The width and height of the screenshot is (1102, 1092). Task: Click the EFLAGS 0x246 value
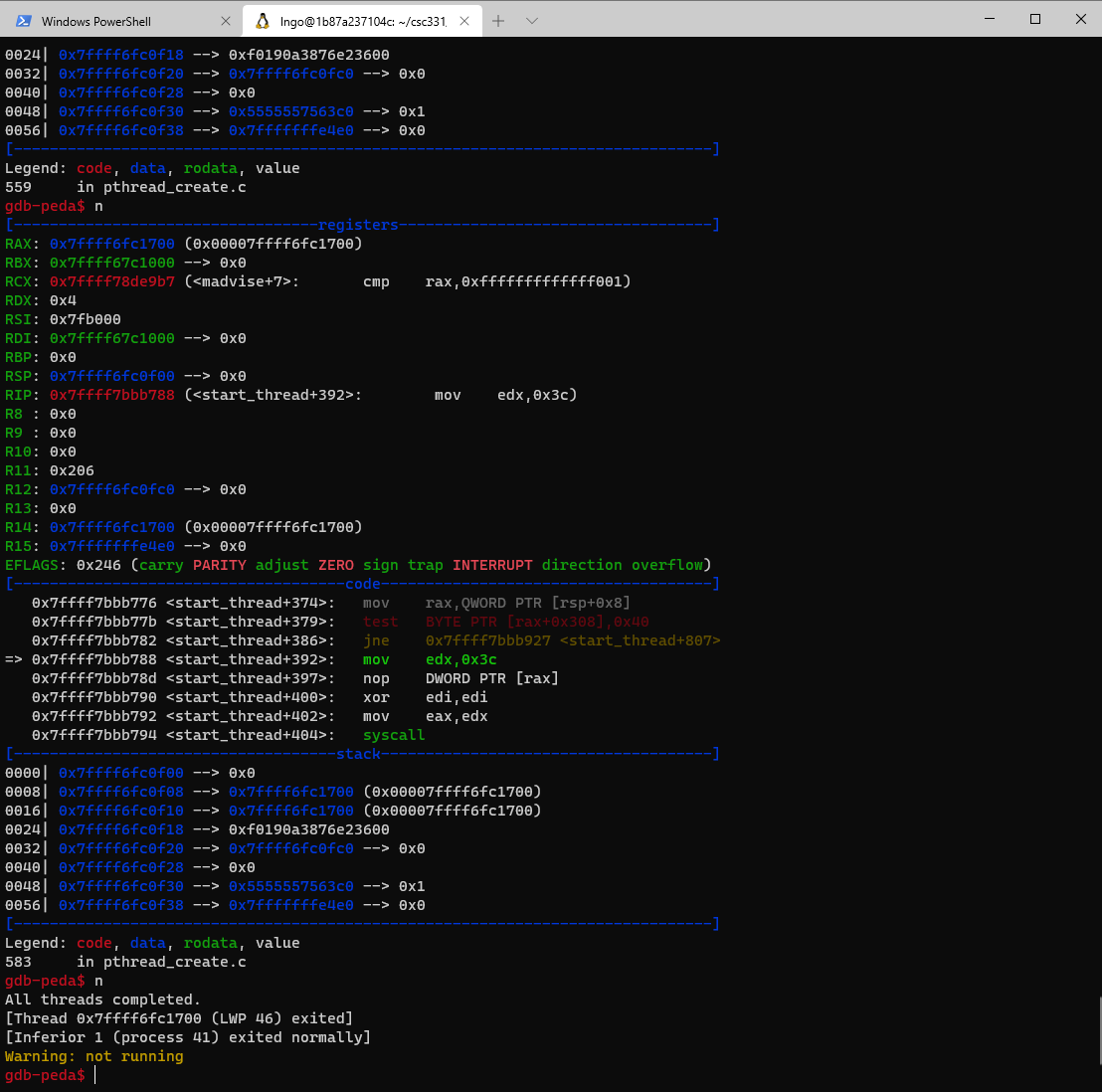pos(98,565)
